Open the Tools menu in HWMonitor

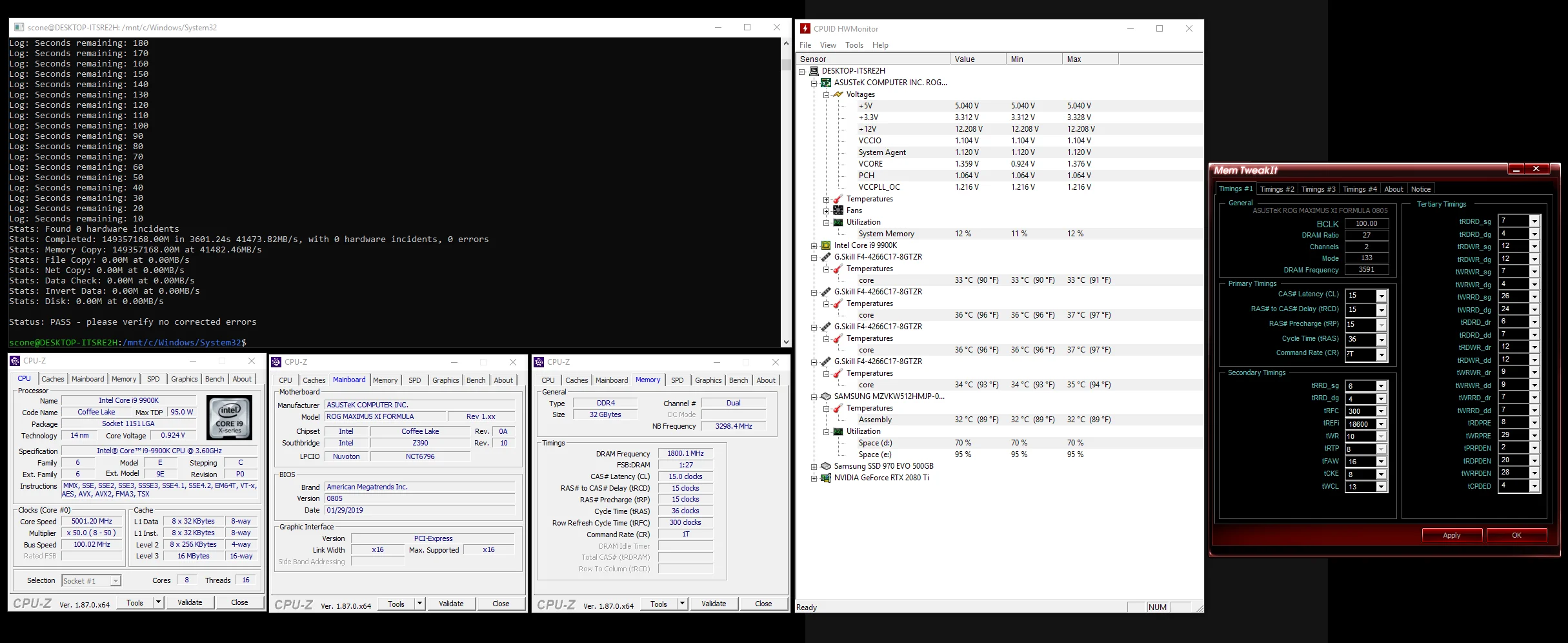[854, 45]
